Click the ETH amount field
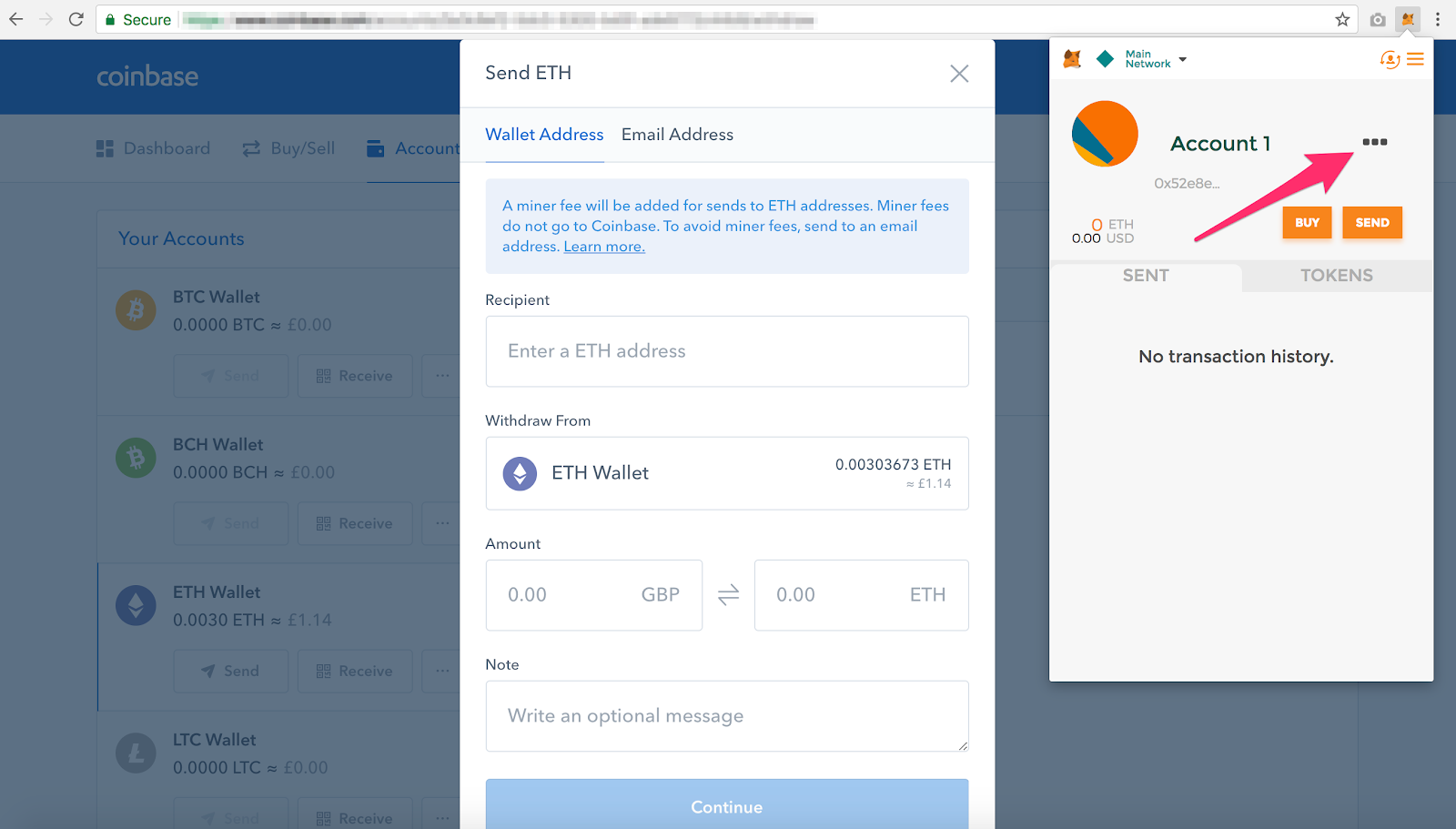 click(862, 595)
